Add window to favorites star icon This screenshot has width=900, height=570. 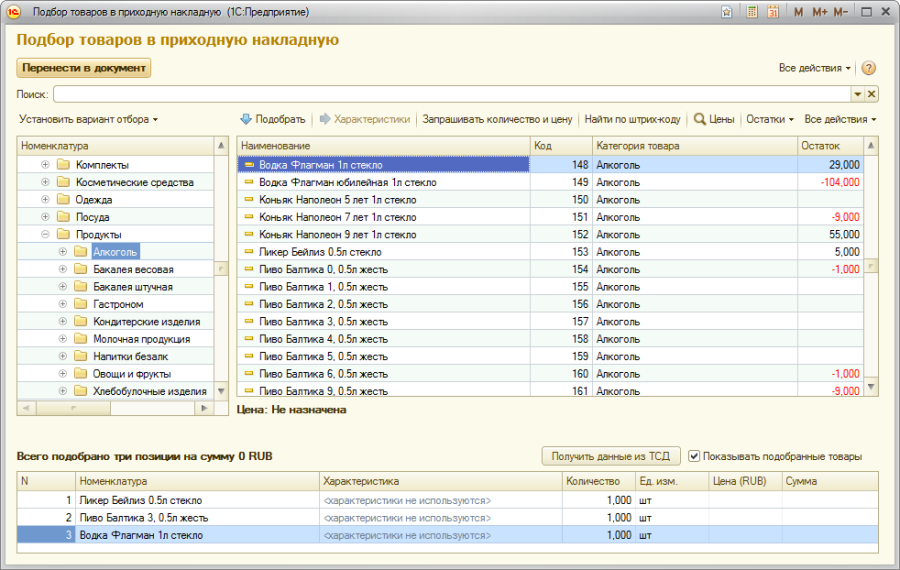(727, 12)
